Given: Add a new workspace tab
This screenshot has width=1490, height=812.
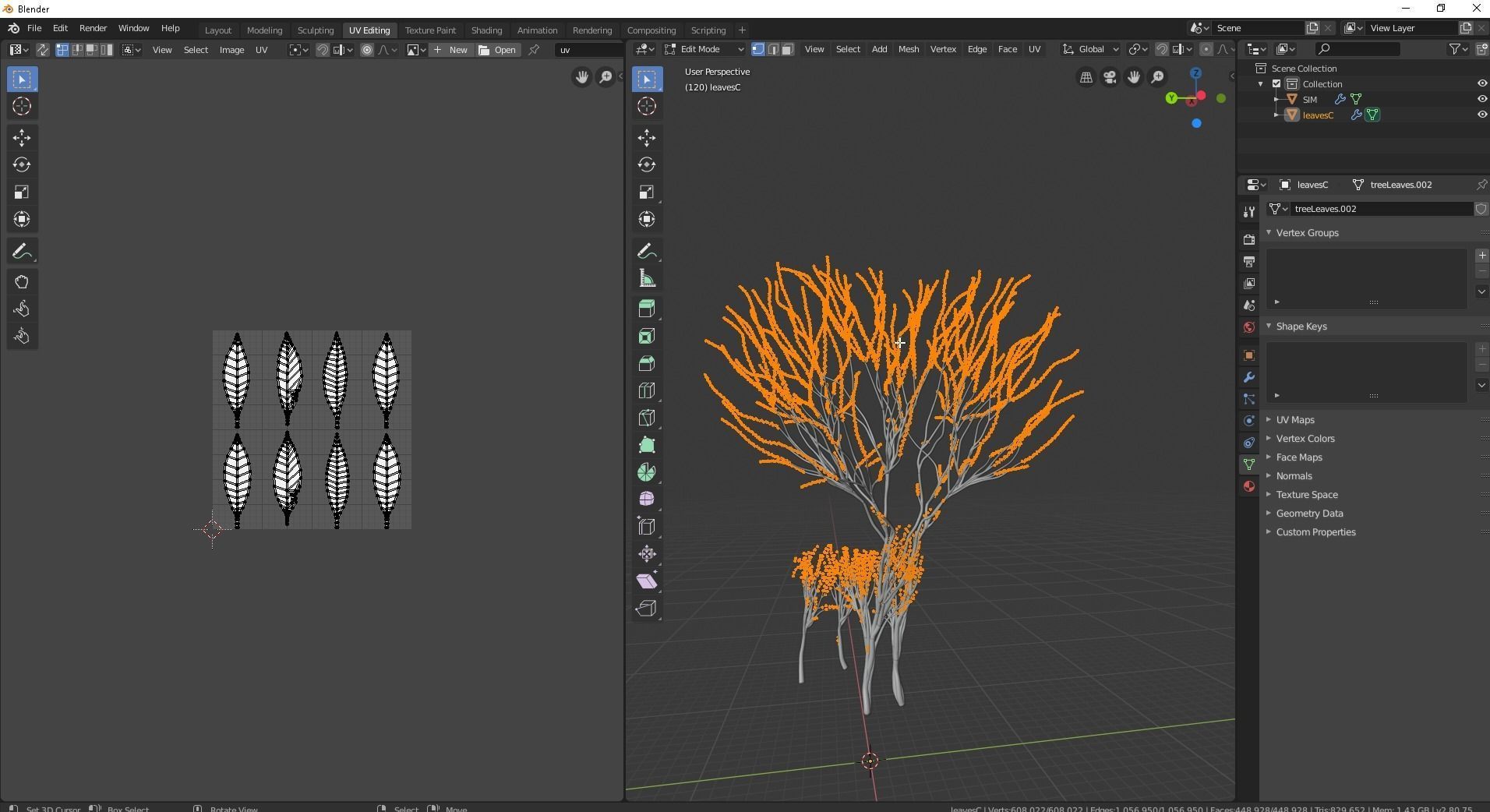Looking at the screenshot, I should [742, 30].
